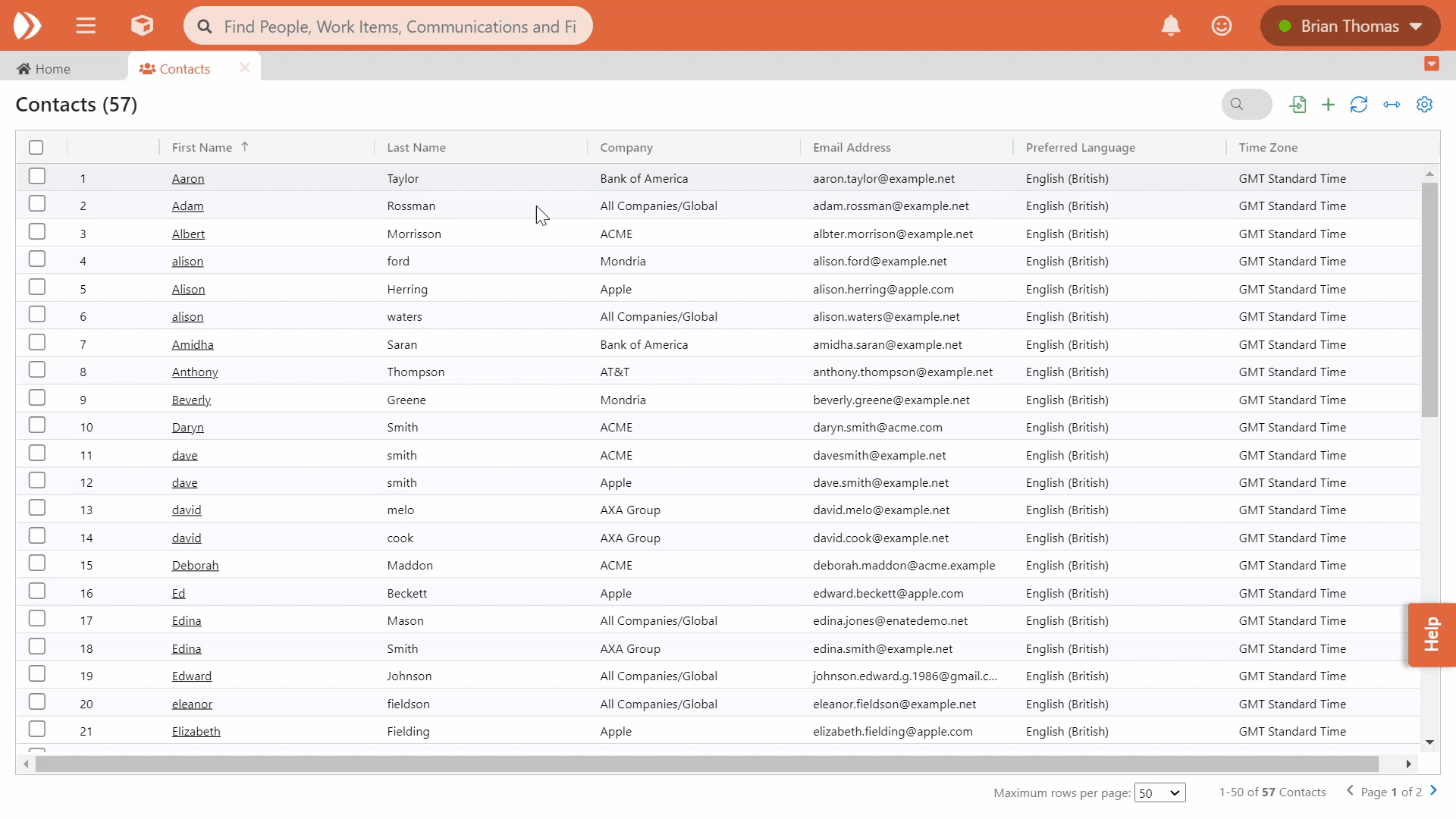Expand the Brian Thomas user dropdown
Image resolution: width=1456 pixels, height=819 pixels.
tap(1350, 26)
